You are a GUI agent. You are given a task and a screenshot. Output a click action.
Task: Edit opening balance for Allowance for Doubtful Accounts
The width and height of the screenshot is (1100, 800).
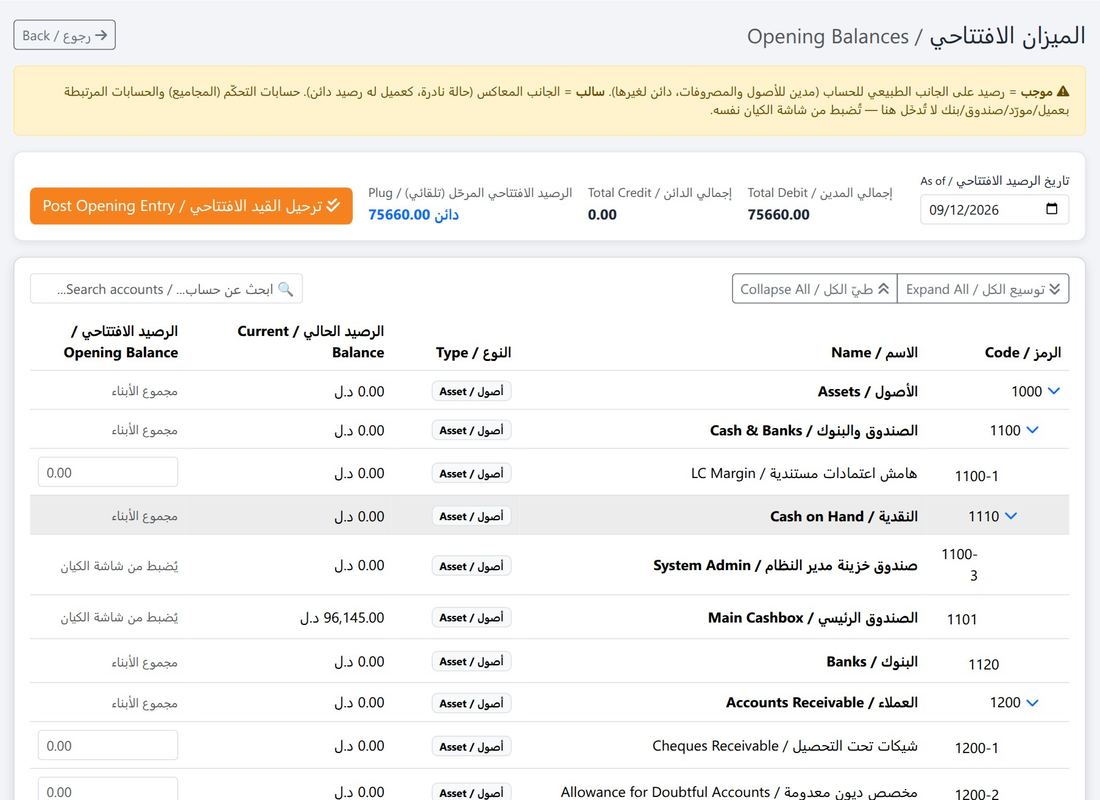pyautogui.click(x=108, y=791)
